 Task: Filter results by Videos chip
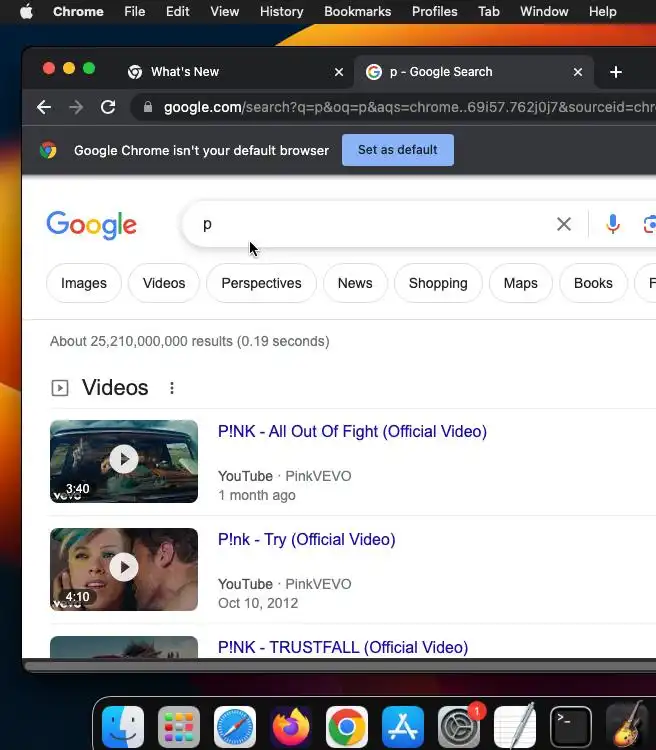coord(164,283)
